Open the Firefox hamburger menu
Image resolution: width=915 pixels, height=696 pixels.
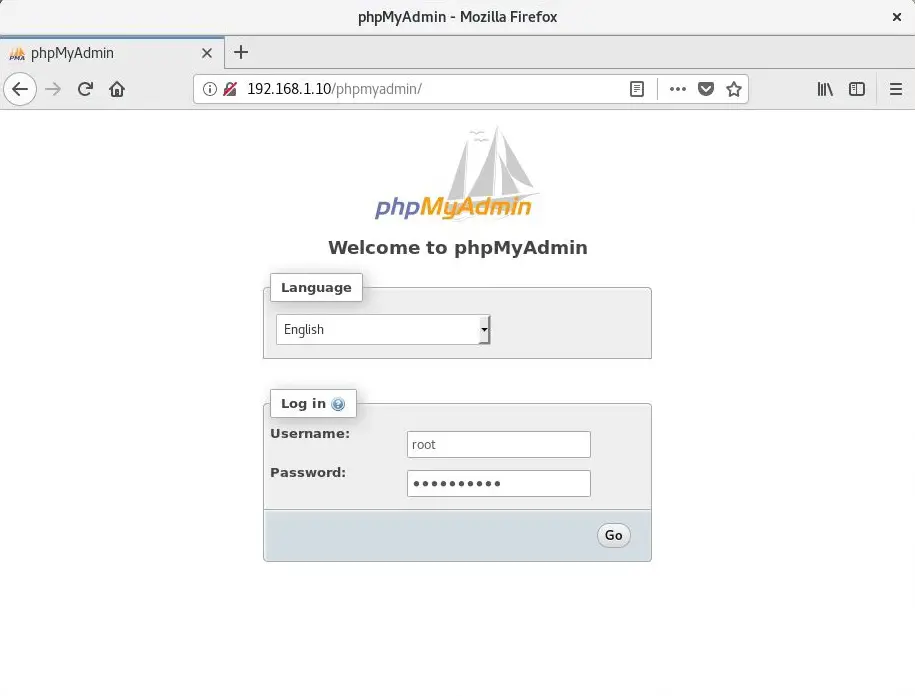point(896,89)
